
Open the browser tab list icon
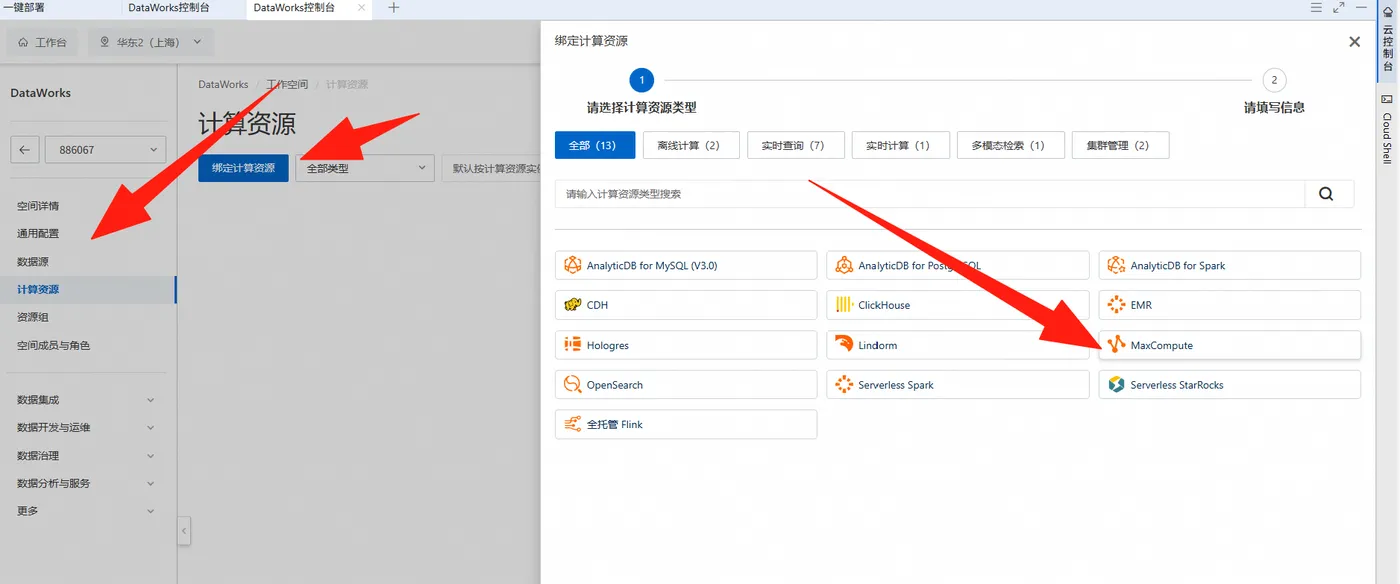1316,8
